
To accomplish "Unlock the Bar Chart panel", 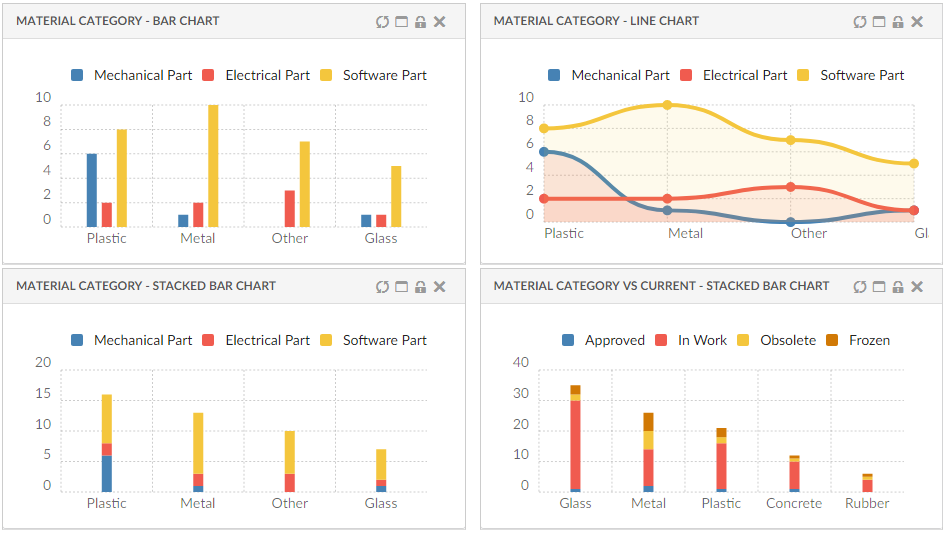I will 420,22.
